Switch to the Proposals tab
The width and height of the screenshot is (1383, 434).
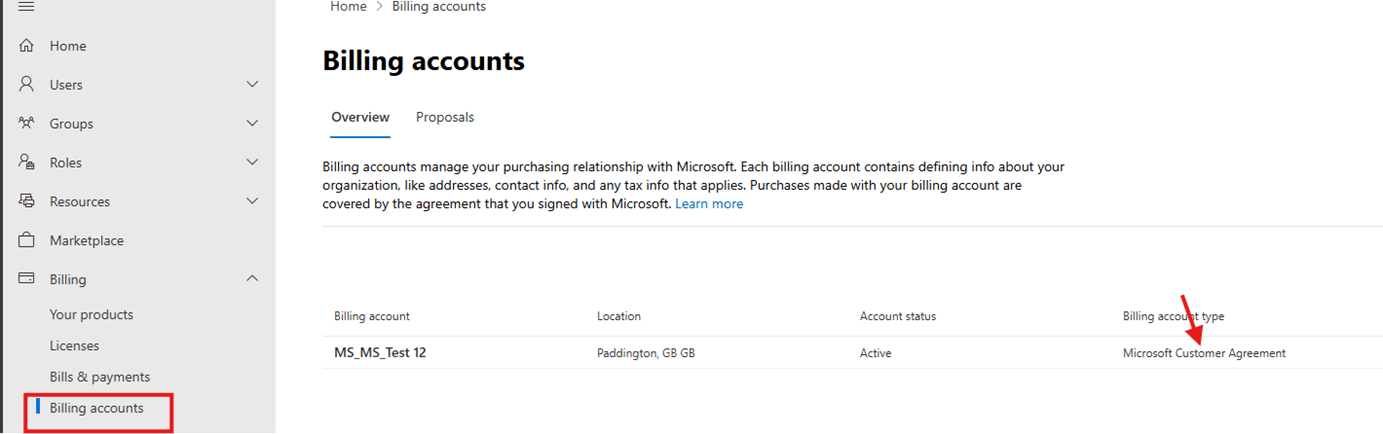pos(445,117)
